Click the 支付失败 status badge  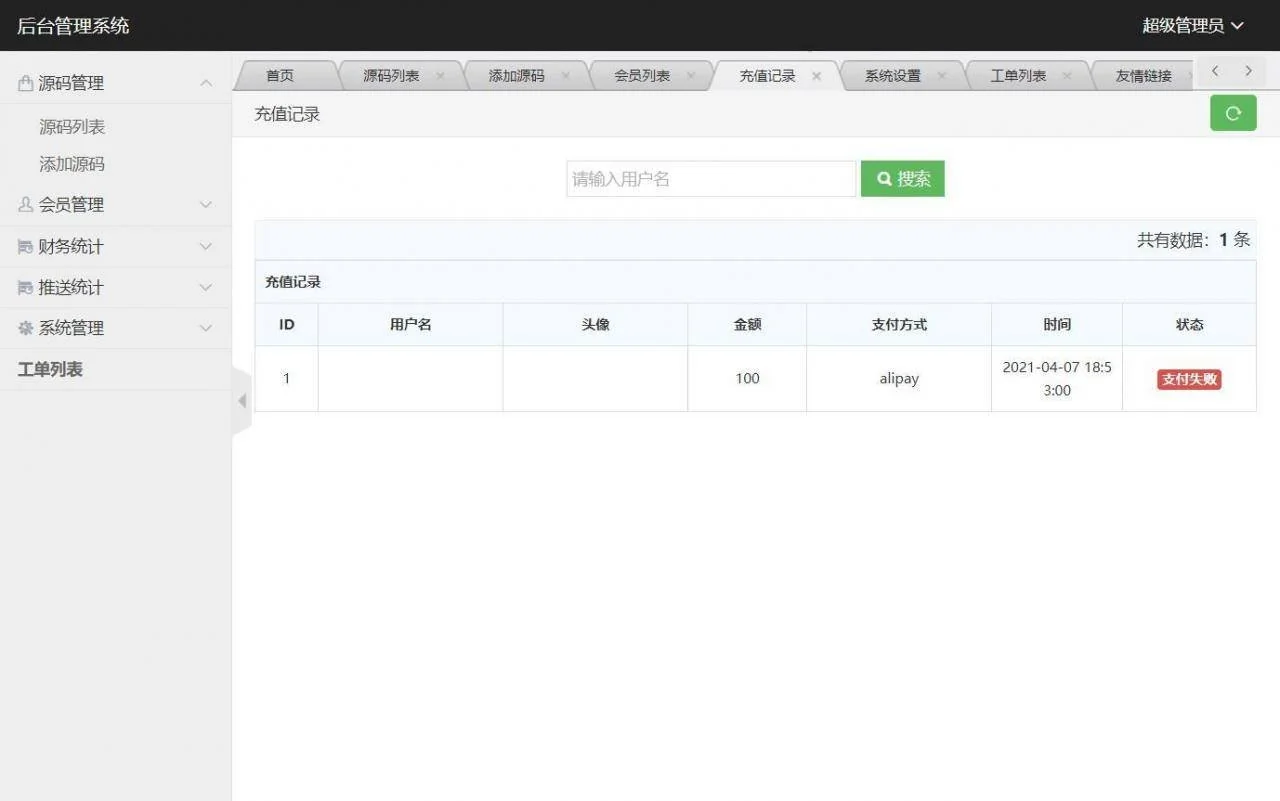tap(1189, 379)
